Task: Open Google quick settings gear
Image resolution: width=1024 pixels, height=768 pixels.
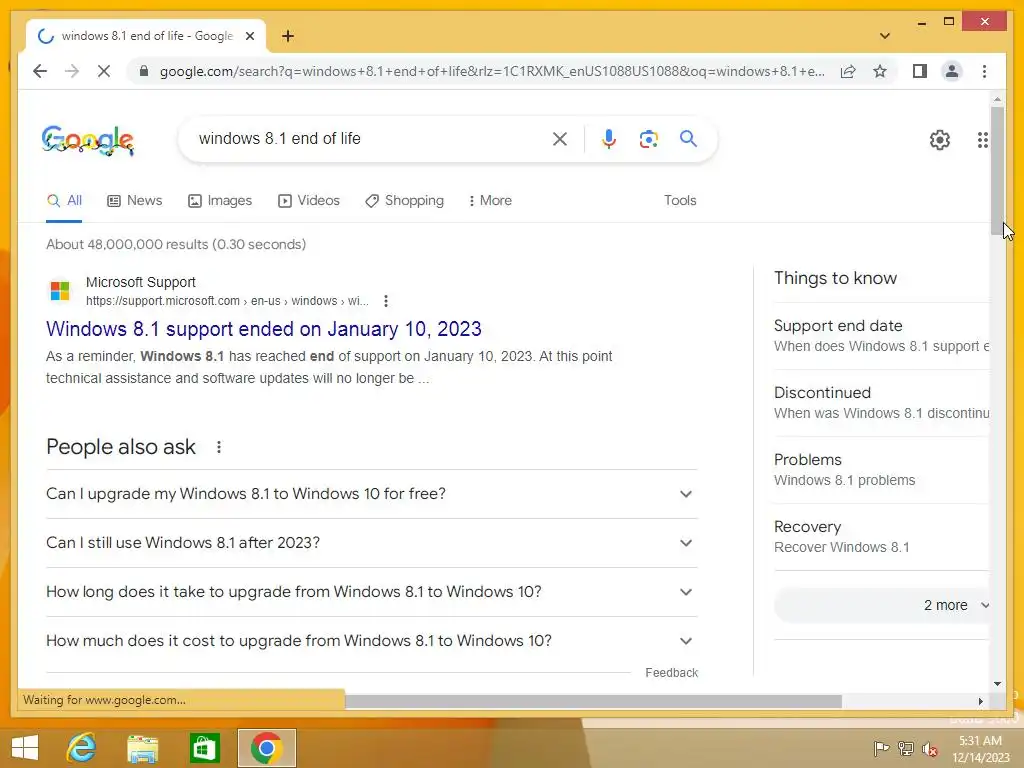Action: pyautogui.click(x=940, y=140)
